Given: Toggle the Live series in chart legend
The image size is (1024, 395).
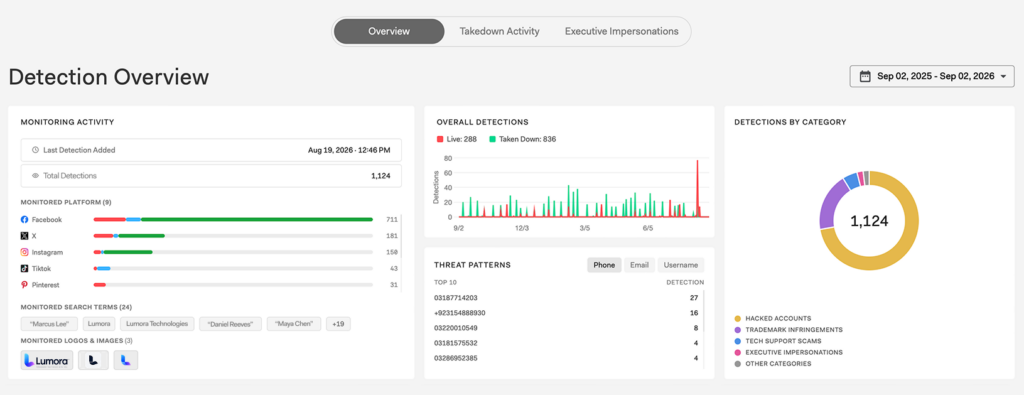Looking at the screenshot, I should [x=457, y=139].
